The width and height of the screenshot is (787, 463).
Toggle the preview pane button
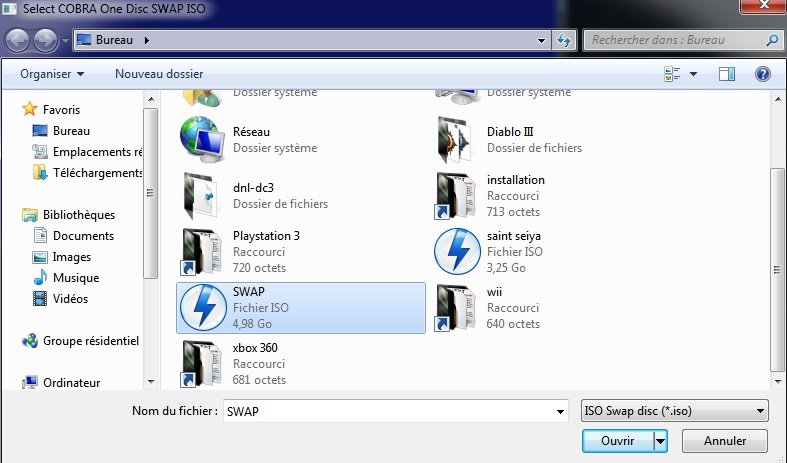[727, 74]
